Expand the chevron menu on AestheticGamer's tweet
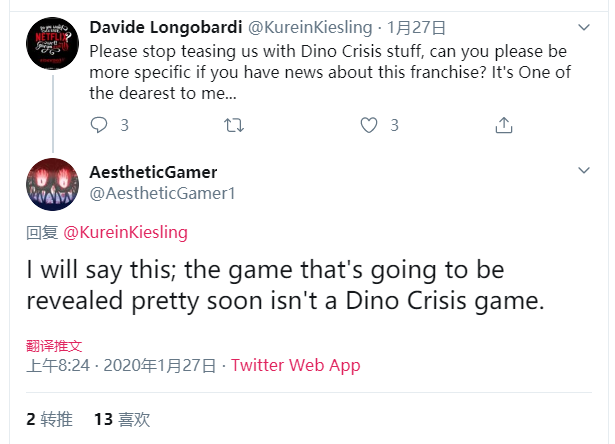This screenshot has height=444, width=615. [585, 172]
